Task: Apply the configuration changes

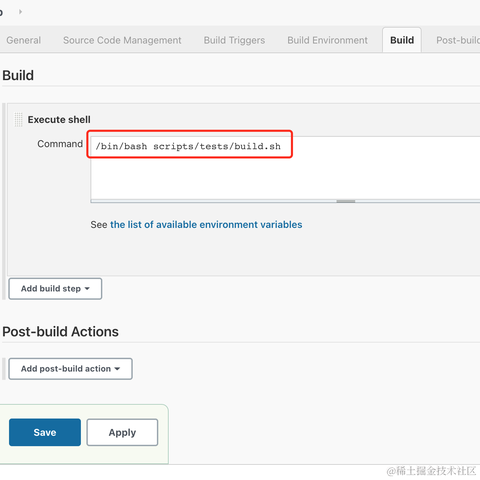Action: [x=122, y=432]
